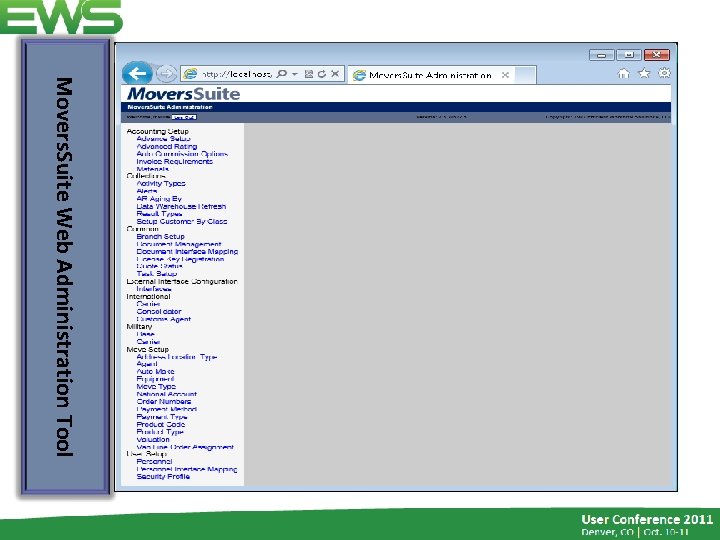The width and height of the screenshot is (720, 540).
Task: Click the compatibility view icon in the address bar
Action: 309,74
